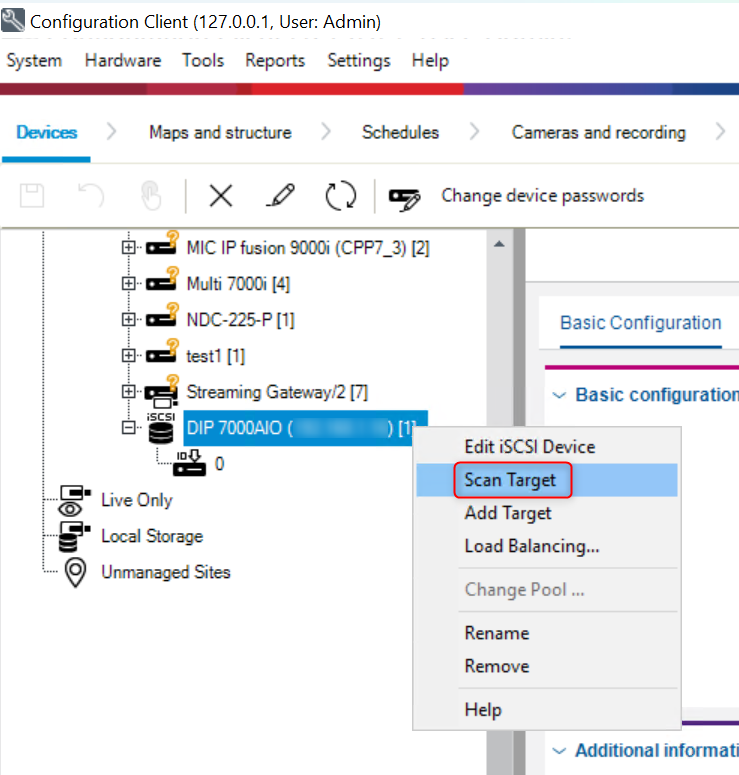Image resolution: width=739 pixels, height=775 pixels.
Task: Click the iSCSI storage device icon
Action: pos(161,428)
